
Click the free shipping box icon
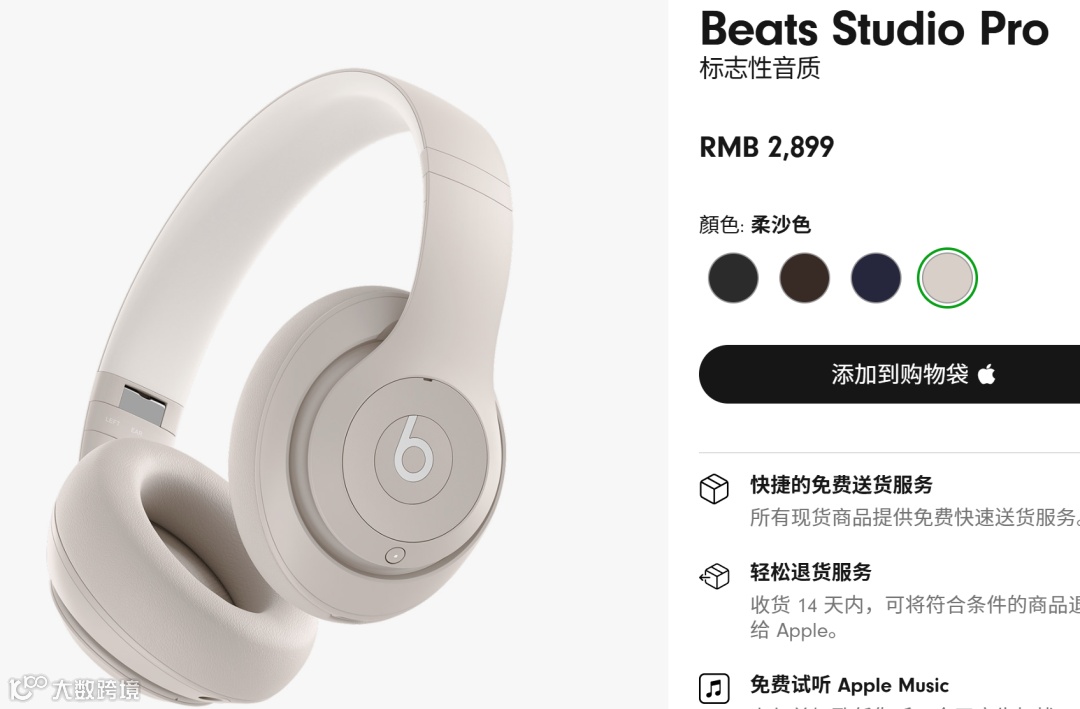pyautogui.click(x=714, y=489)
